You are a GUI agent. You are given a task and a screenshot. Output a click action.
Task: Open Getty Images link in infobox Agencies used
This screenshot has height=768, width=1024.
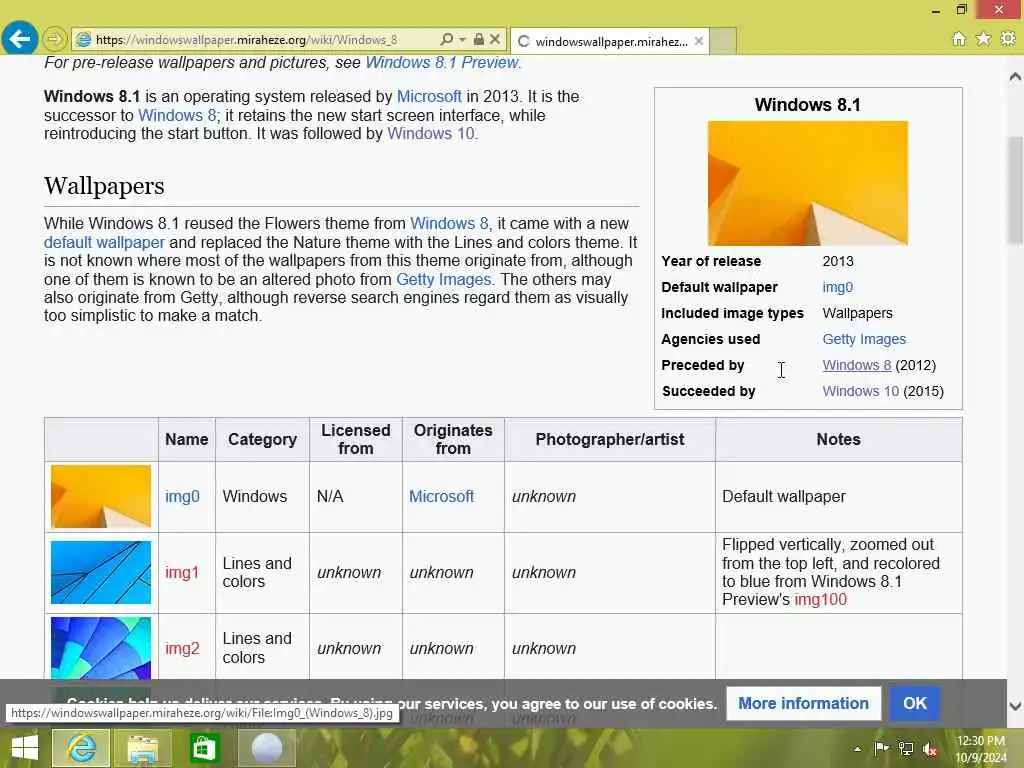[864, 340]
